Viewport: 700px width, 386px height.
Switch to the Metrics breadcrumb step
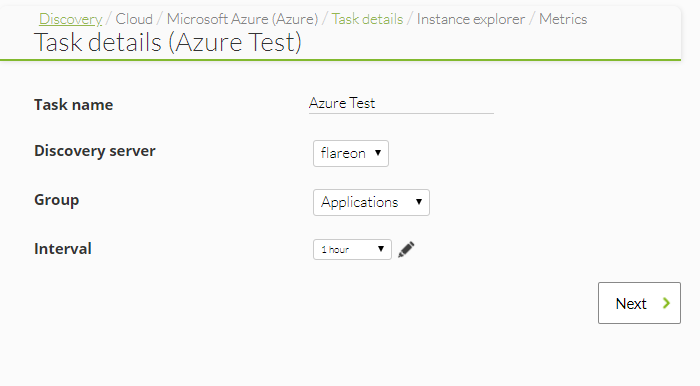pos(563,19)
